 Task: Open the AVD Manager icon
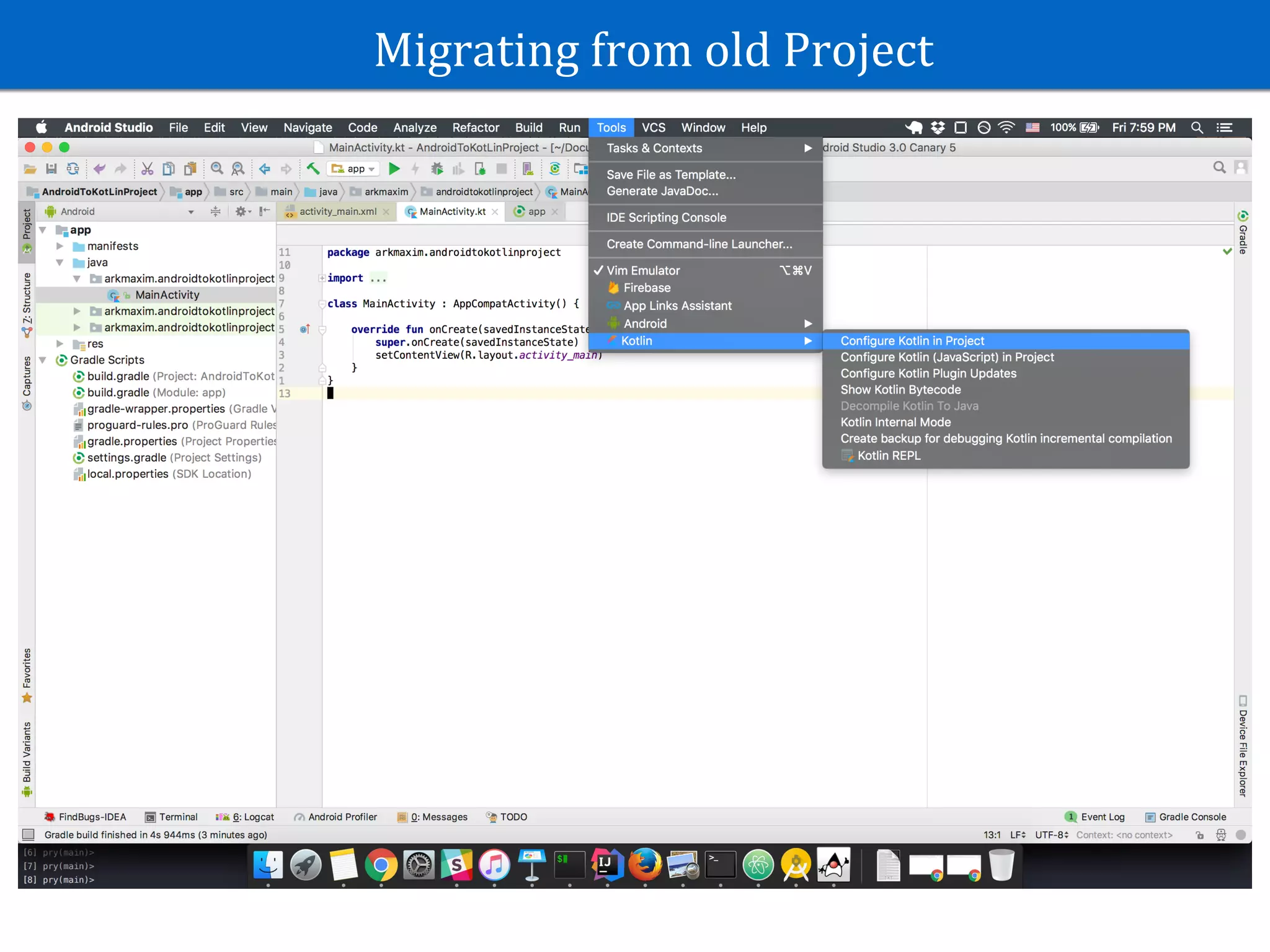pos(528,169)
